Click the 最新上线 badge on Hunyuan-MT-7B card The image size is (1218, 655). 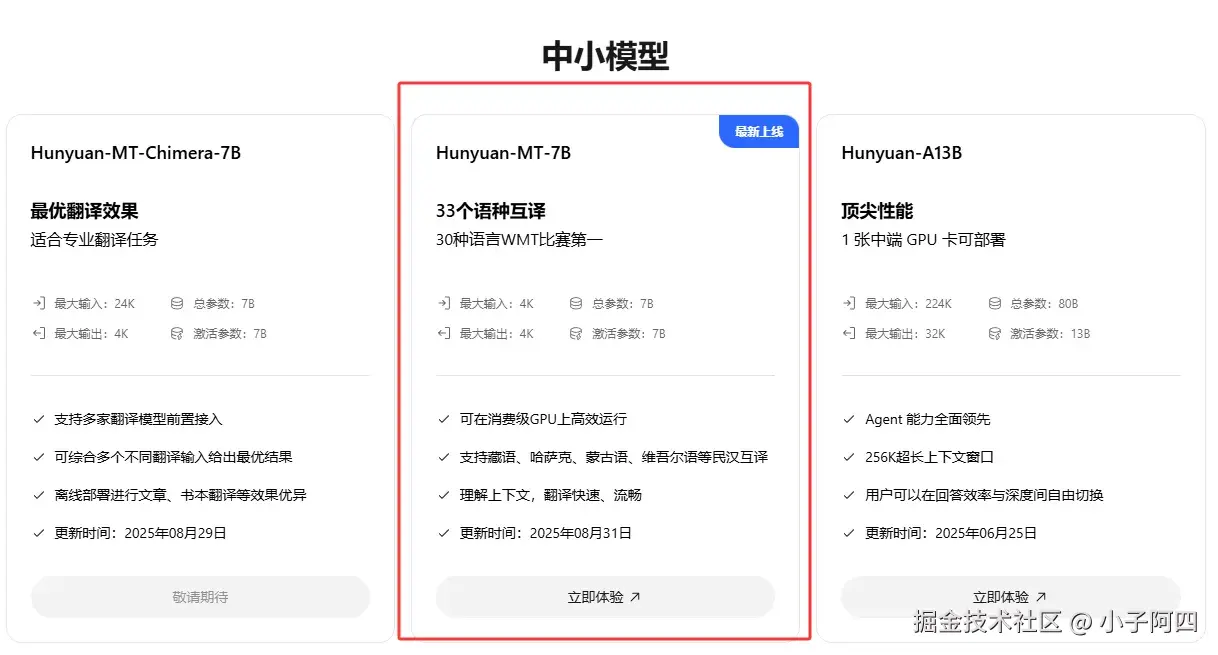tap(758, 131)
